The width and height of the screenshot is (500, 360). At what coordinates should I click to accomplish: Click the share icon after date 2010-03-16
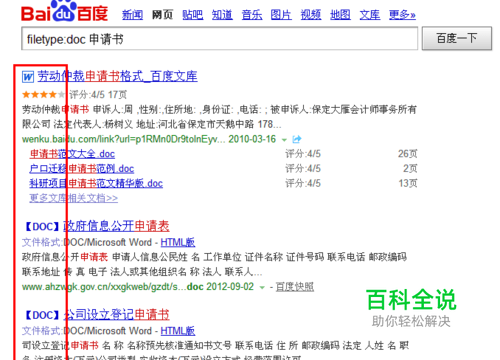pyautogui.click(x=297, y=139)
